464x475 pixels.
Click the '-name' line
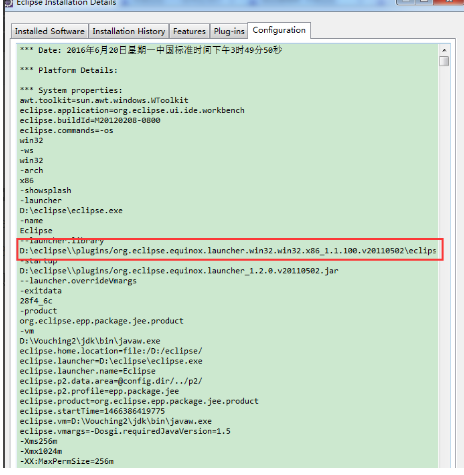[x=31, y=220]
